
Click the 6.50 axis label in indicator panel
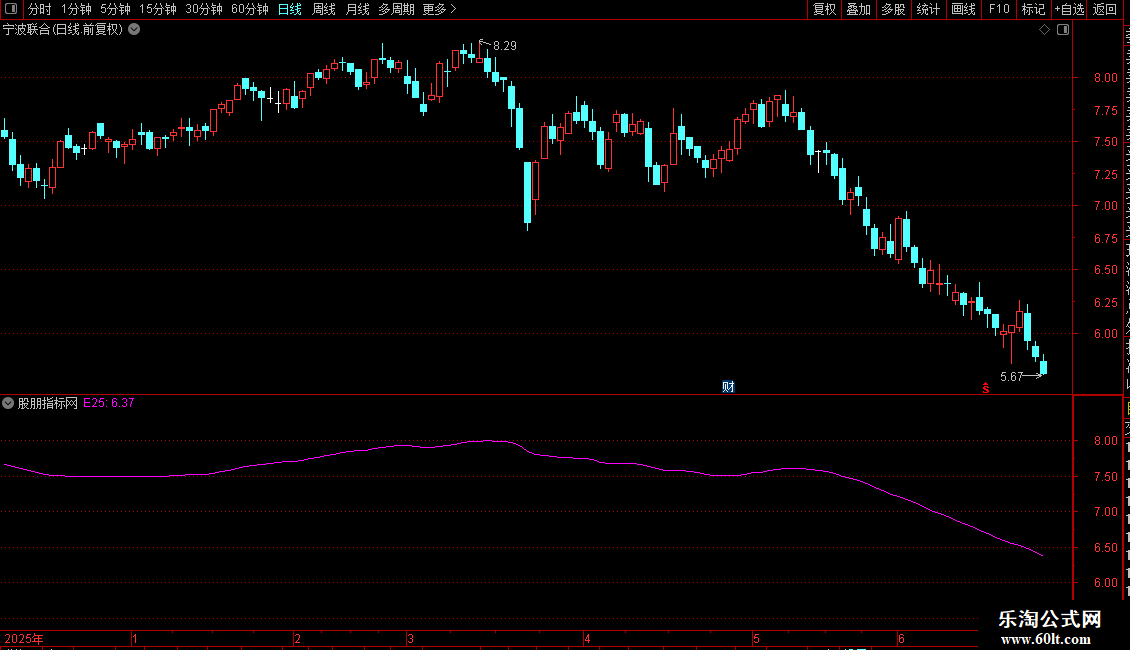pos(1105,548)
